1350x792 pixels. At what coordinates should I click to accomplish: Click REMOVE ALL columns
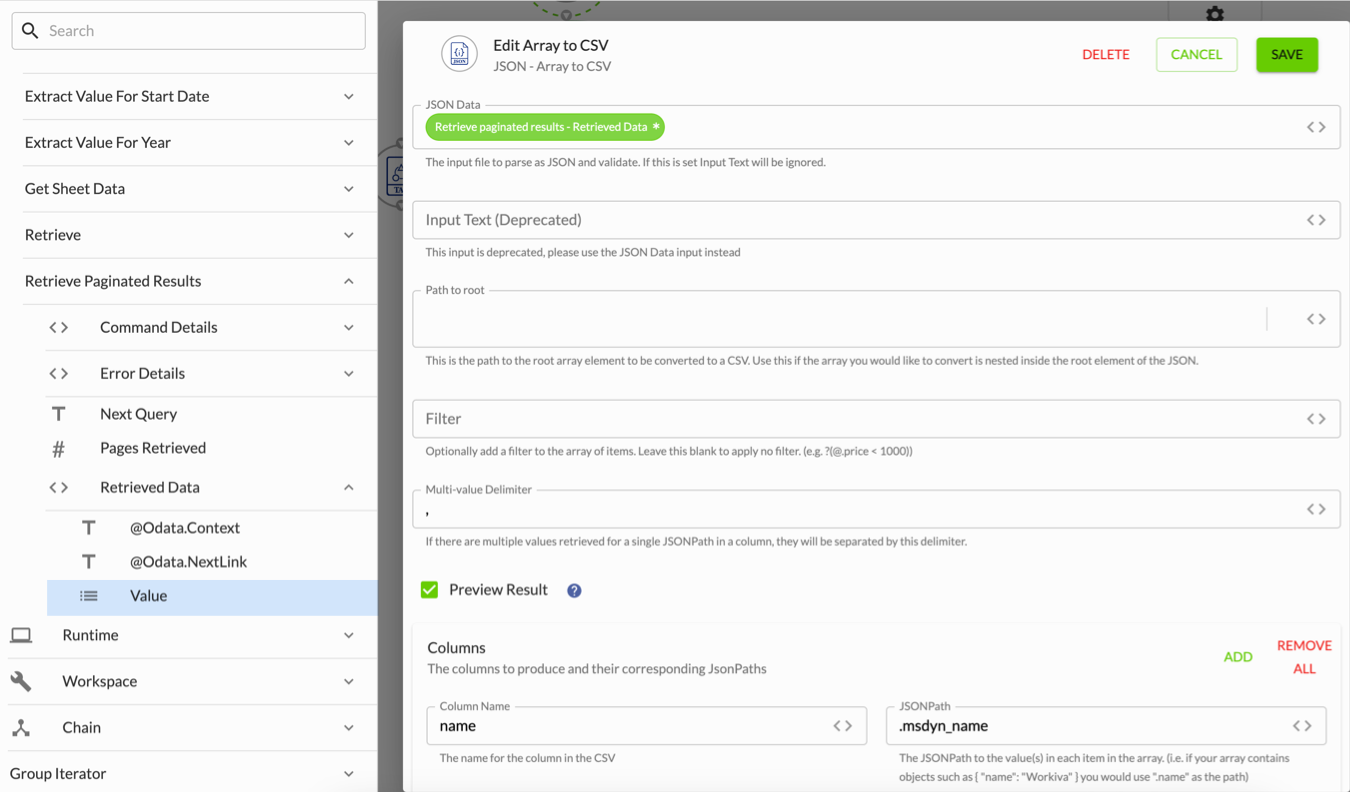point(1304,657)
